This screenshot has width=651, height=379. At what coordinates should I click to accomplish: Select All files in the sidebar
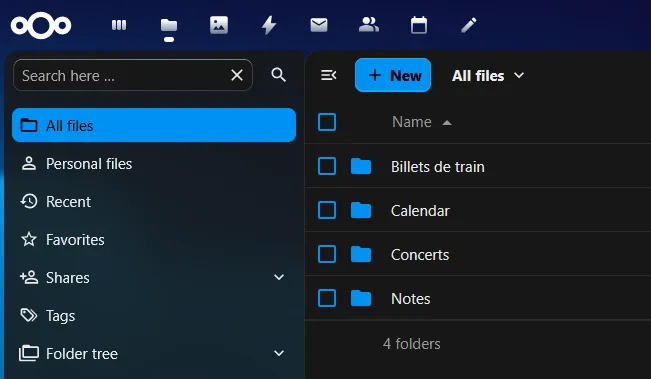tap(154, 125)
